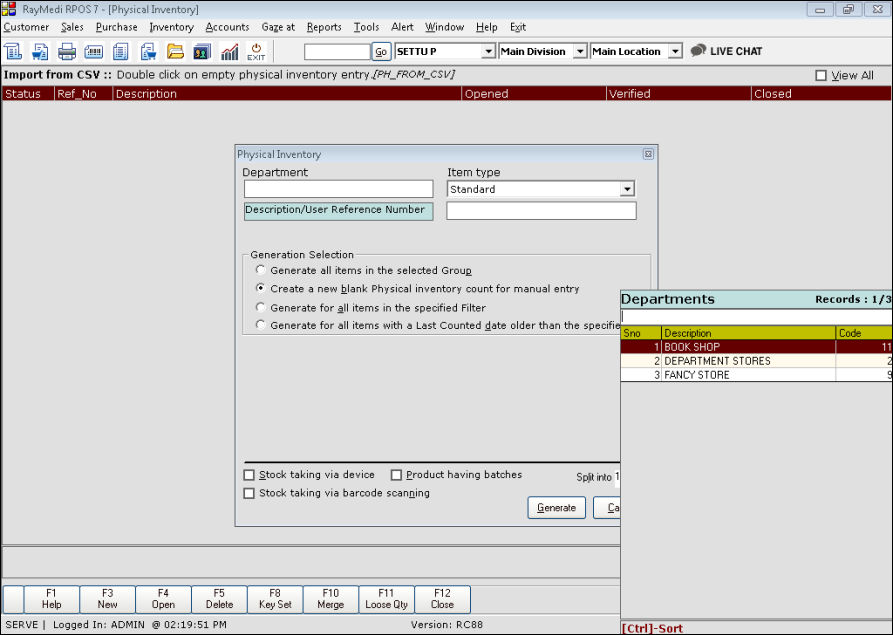
Task: Open the SETTU P user dropdown
Action: click(x=488, y=52)
